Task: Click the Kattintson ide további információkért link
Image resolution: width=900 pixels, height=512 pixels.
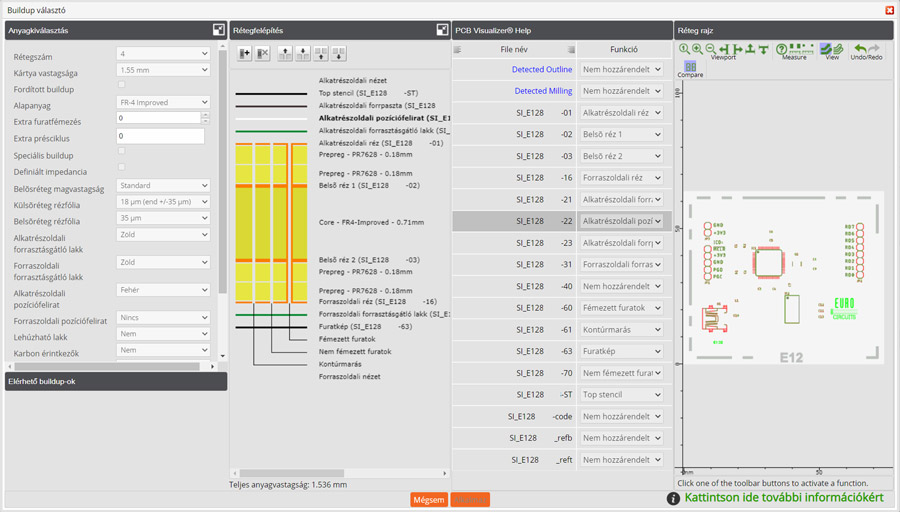Action: click(x=783, y=498)
